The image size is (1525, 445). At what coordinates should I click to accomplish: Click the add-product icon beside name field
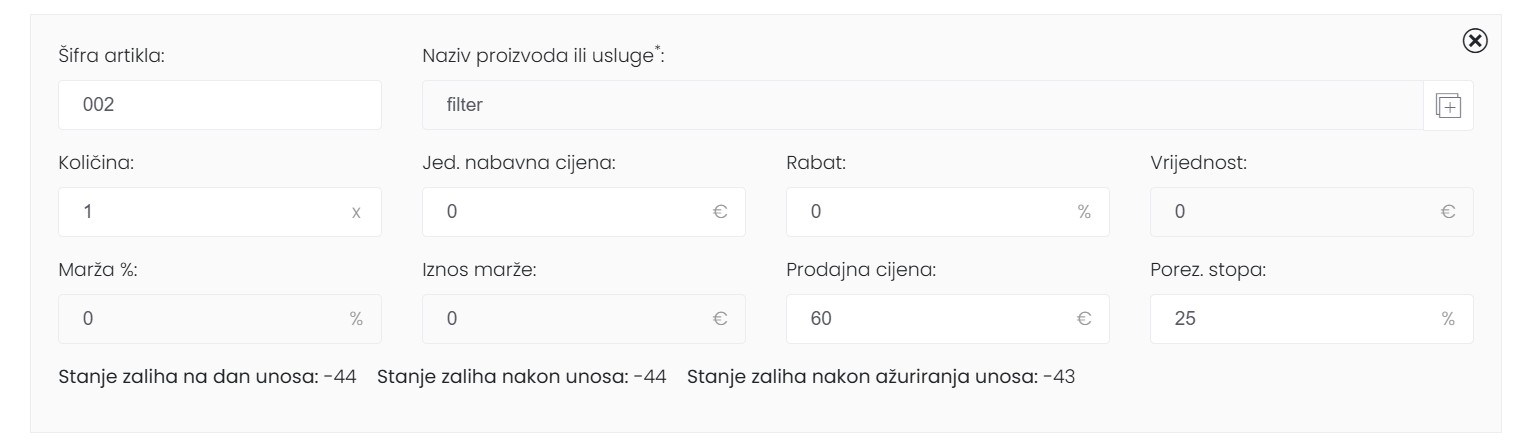1448,105
